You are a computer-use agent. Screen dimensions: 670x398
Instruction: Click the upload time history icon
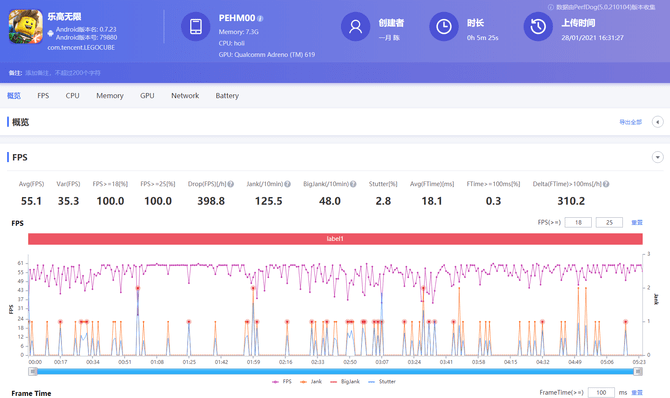(x=538, y=27)
